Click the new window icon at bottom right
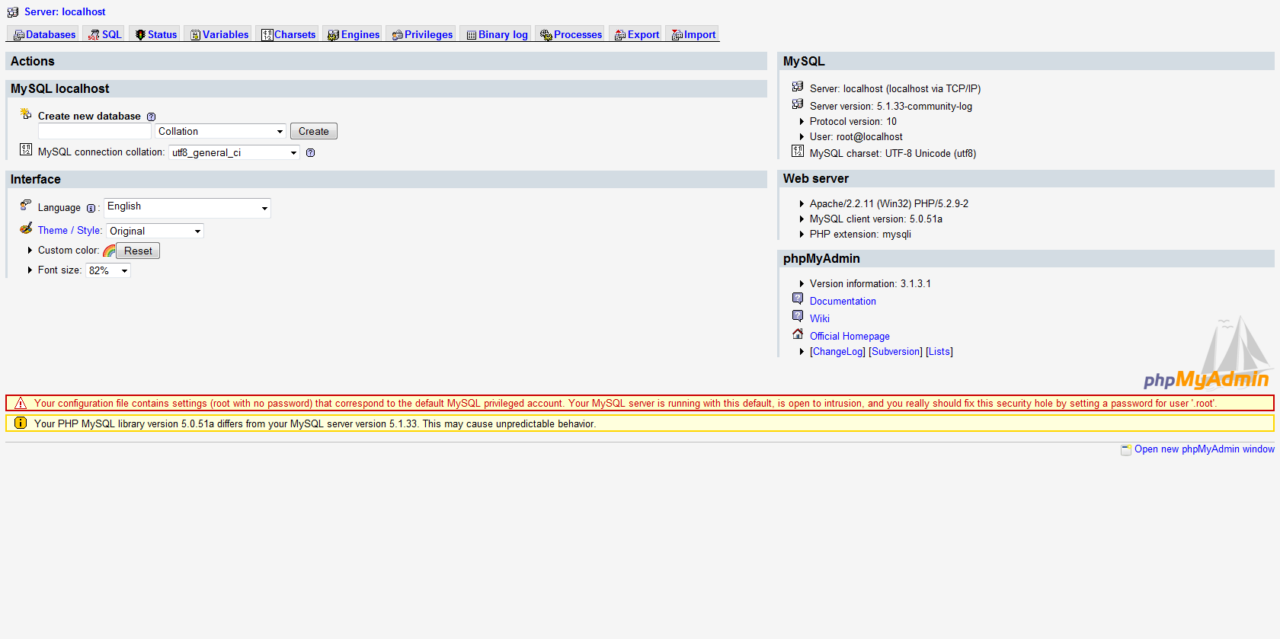Viewport: 1280px width, 639px height. (x=1126, y=450)
